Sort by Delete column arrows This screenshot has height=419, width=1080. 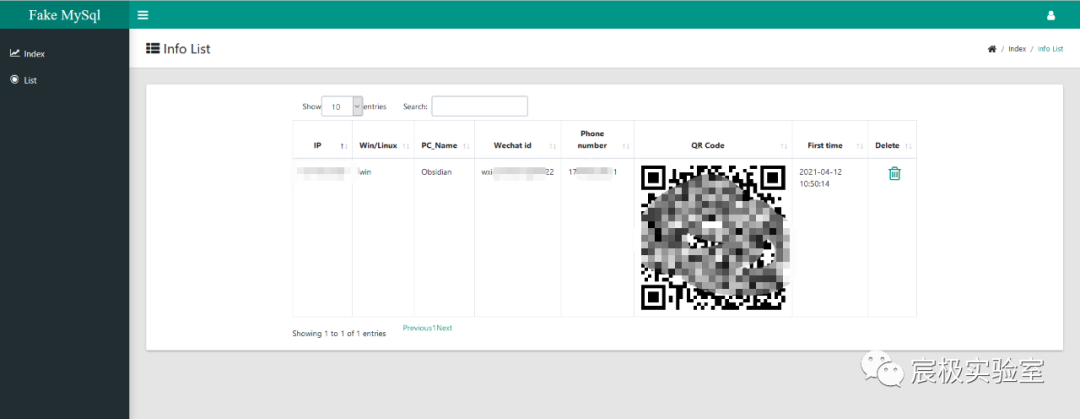[908, 146]
